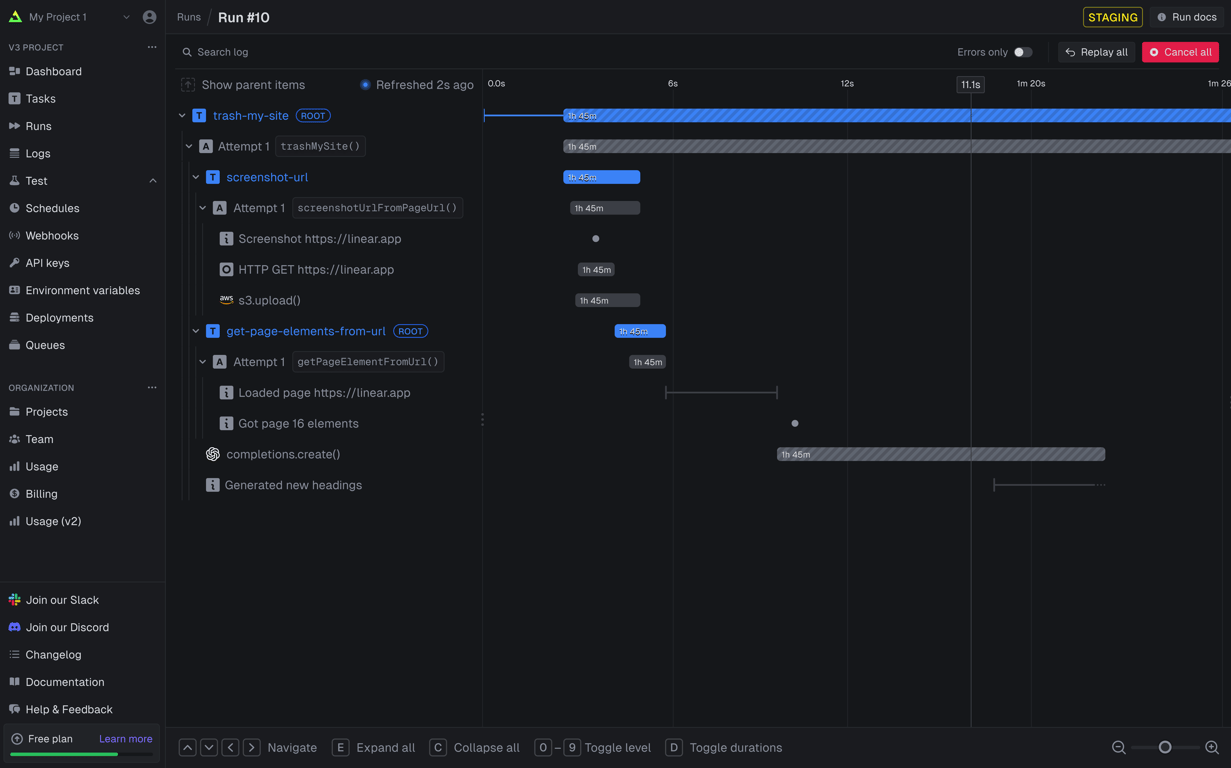Click the Replay all button

click(1096, 52)
